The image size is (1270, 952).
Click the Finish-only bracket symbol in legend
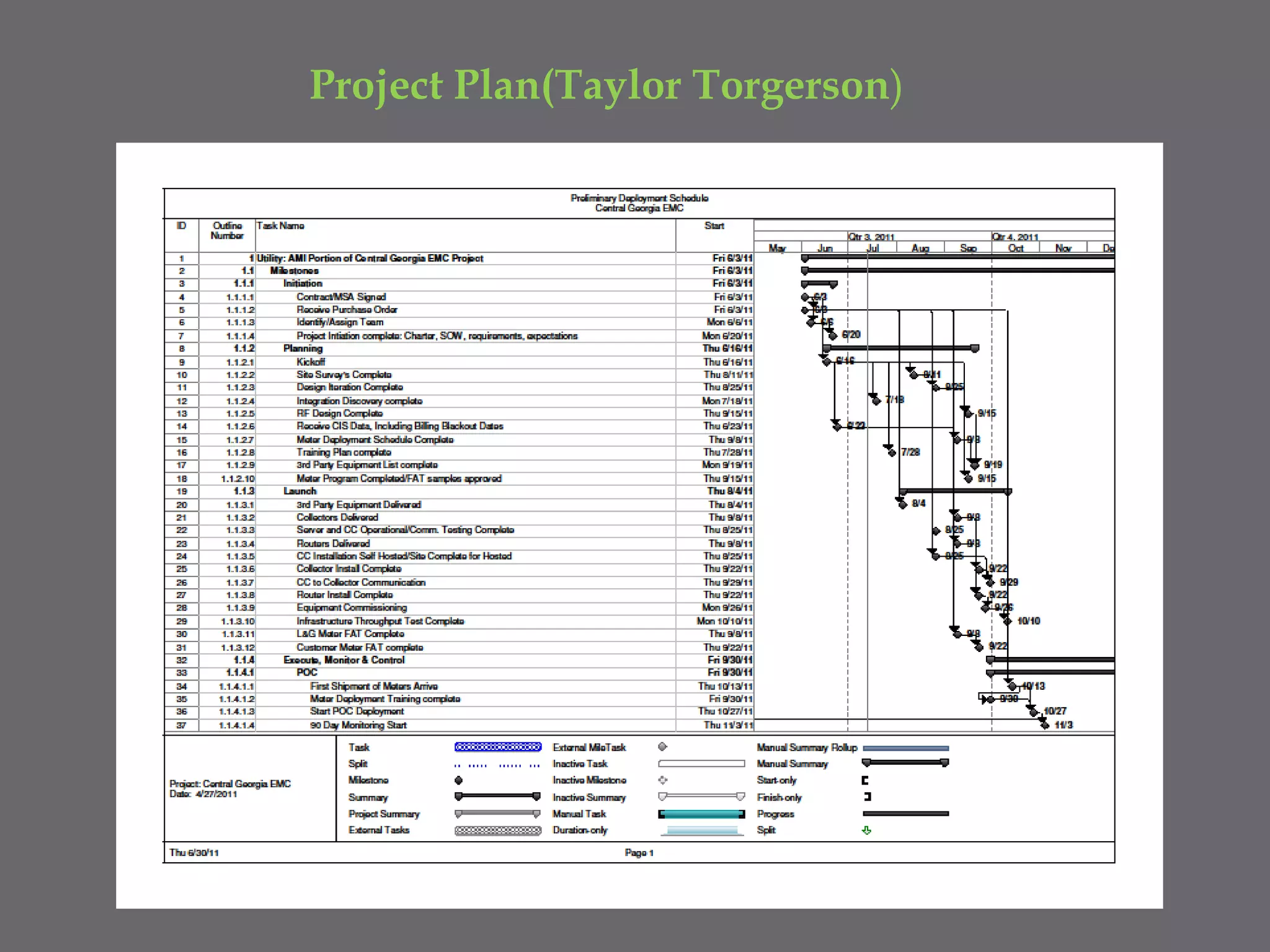(868, 796)
